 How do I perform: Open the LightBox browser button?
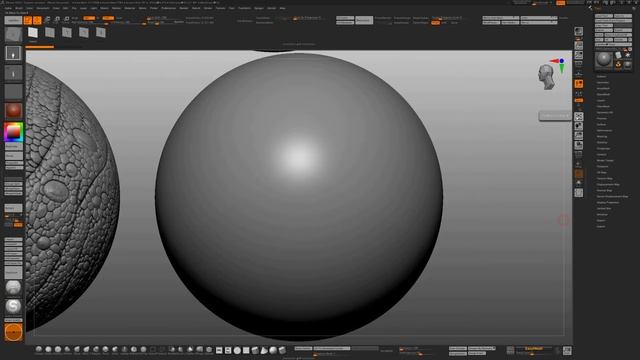(13, 20)
